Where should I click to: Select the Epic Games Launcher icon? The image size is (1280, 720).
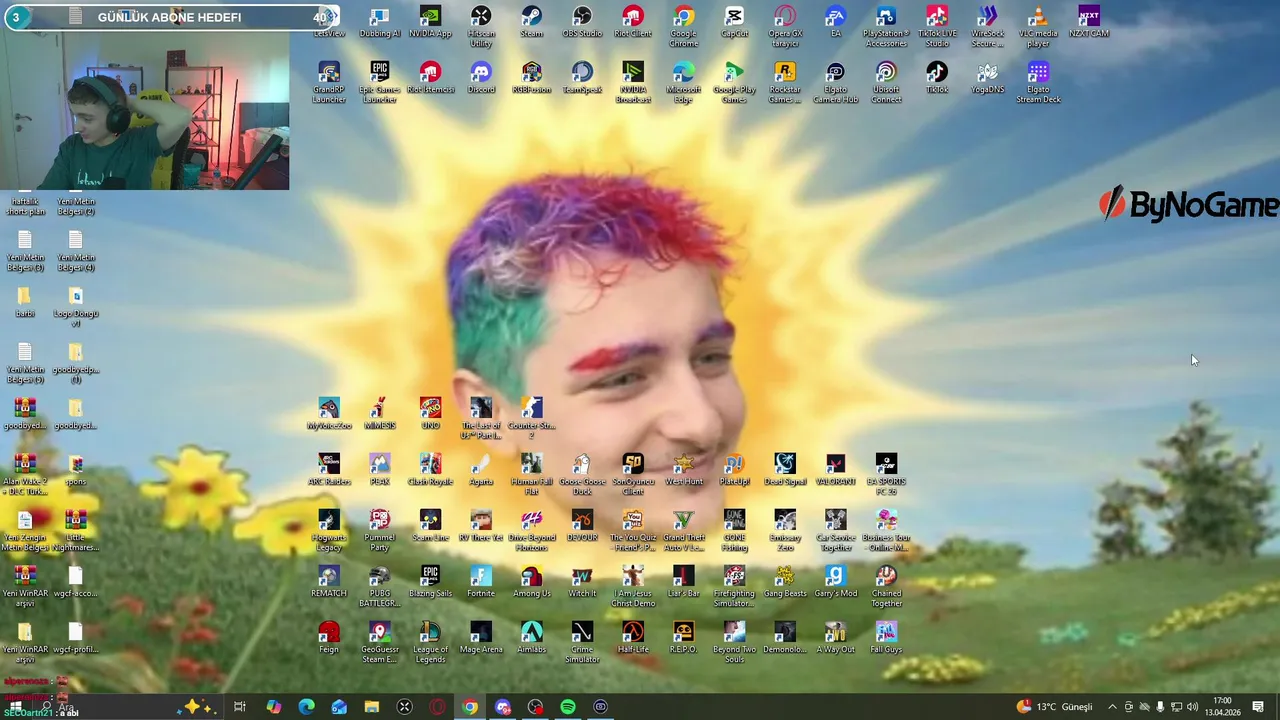(x=379, y=83)
